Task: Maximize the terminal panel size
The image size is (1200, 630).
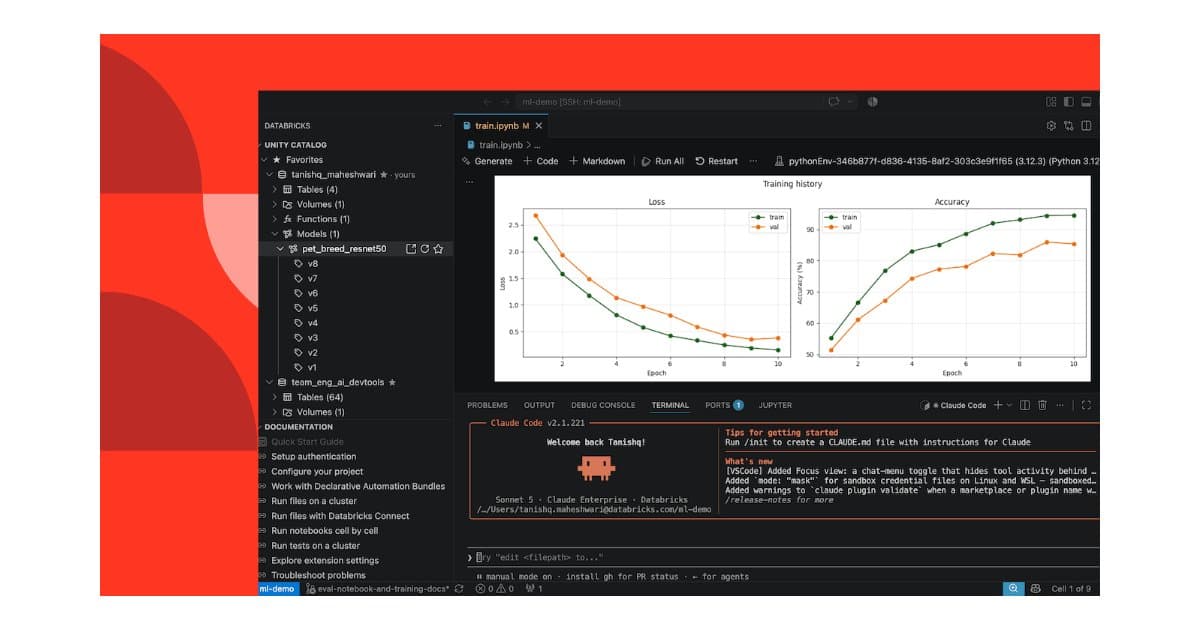Action: point(1086,405)
